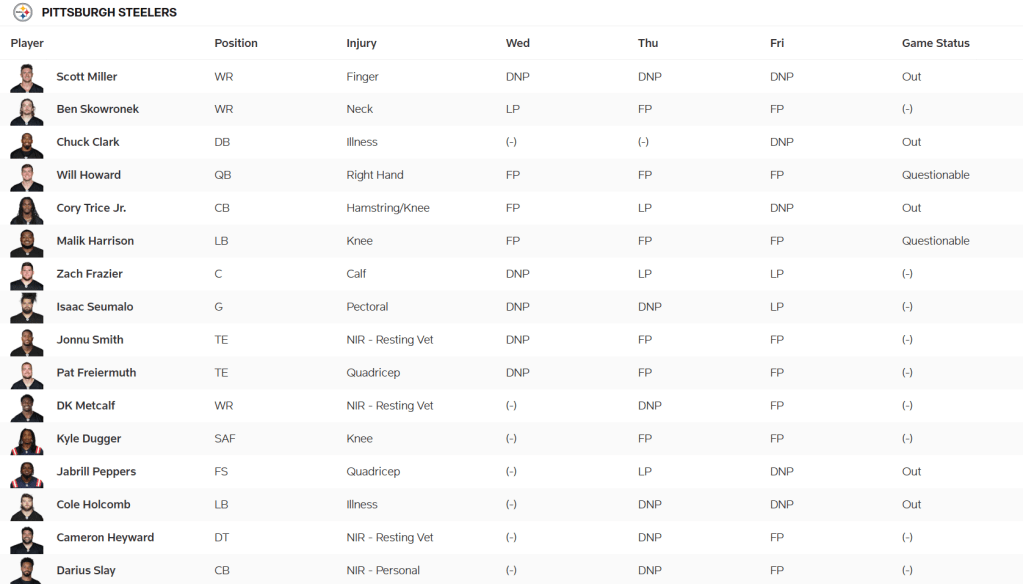The image size is (1023, 584).
Task: Click Scott Miller's headshot photo
Action: click(27, 78)
